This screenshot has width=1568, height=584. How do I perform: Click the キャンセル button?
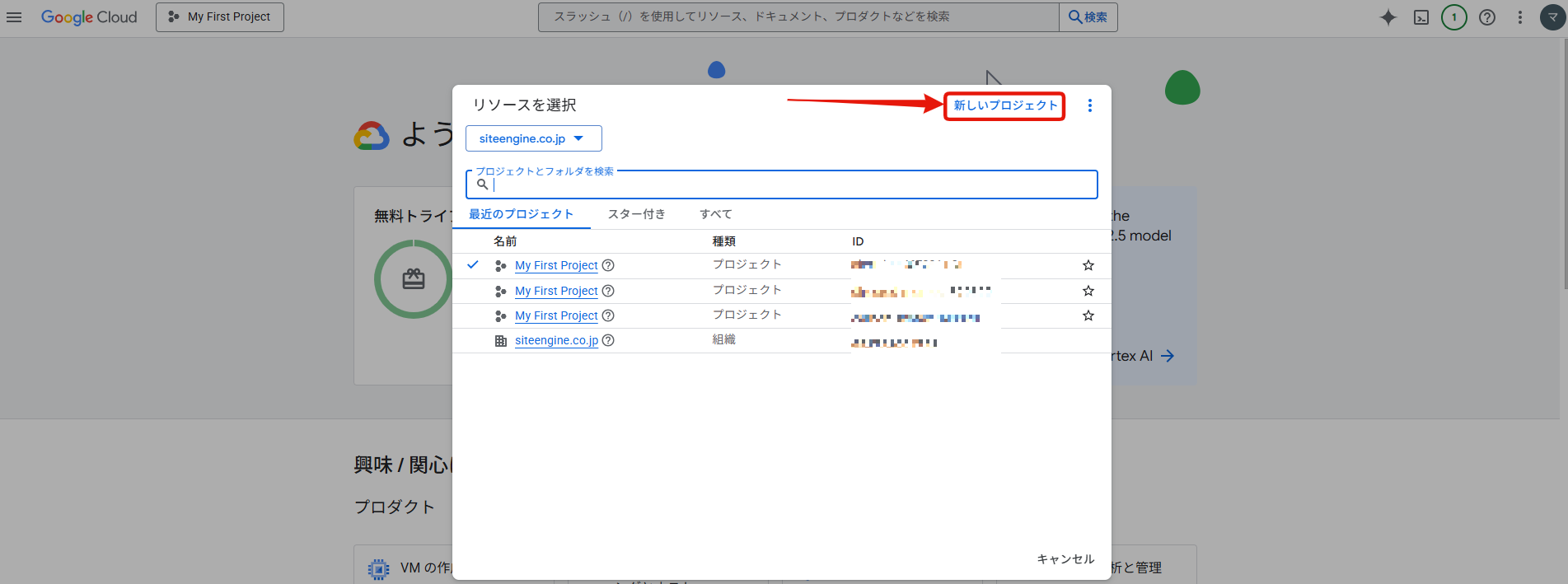[x=1065, y=559]
